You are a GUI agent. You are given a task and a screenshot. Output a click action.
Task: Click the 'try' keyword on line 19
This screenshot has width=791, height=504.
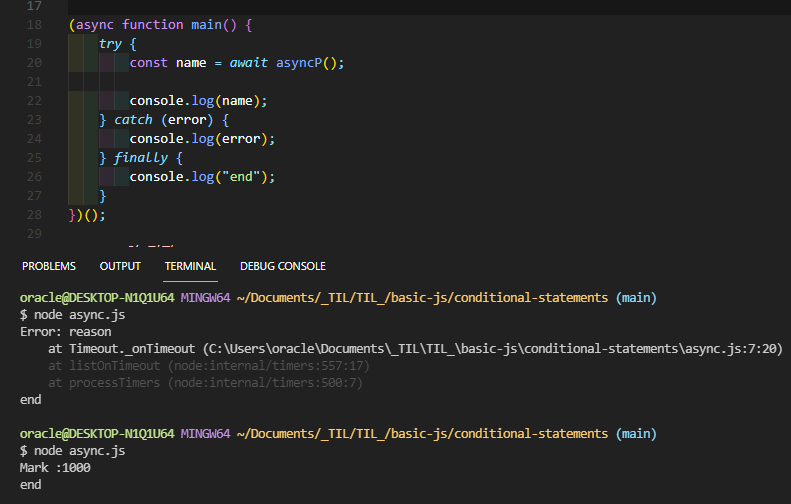point(110,44)
